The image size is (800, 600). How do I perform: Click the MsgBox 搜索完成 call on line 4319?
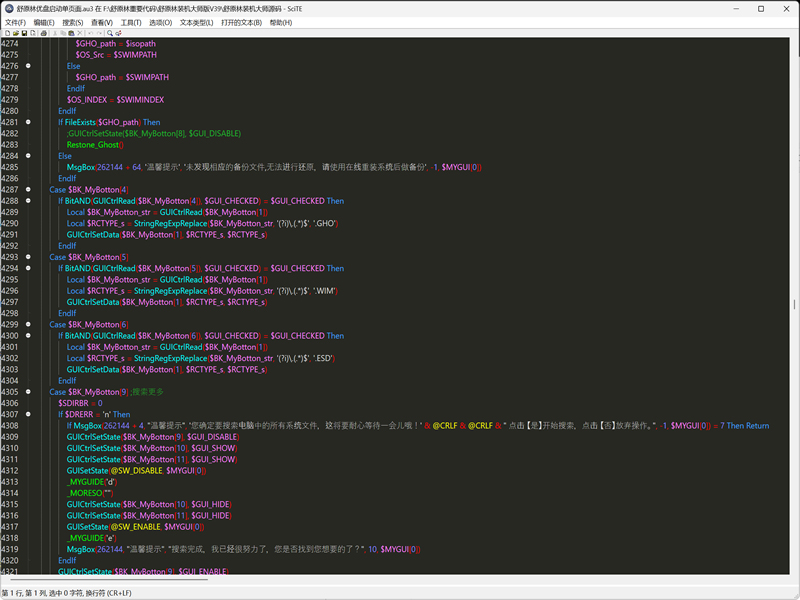point(243,549)
